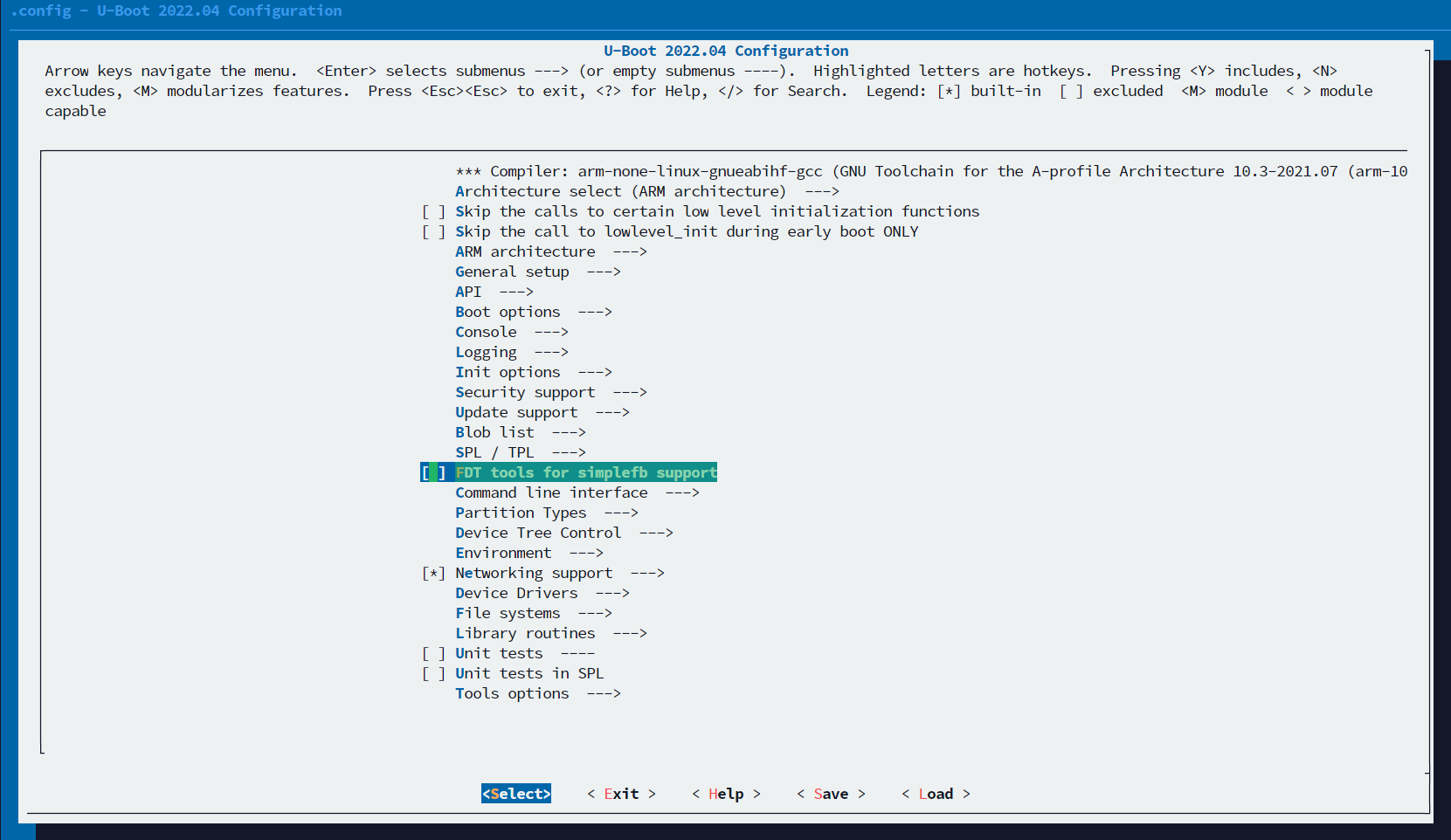The image size is (1451, 840).
Task: Click the '.config - U-Boot 2022.04 Configuration' title
Action: point(176,10)
